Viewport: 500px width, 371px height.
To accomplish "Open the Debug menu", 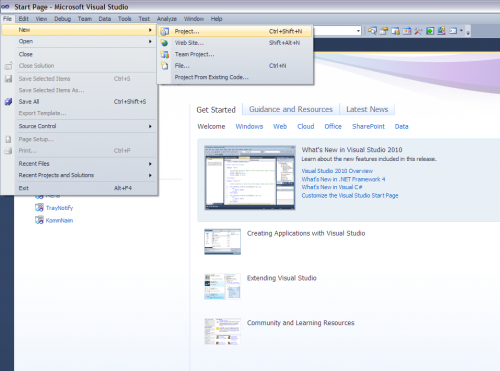I will [63, 19].
